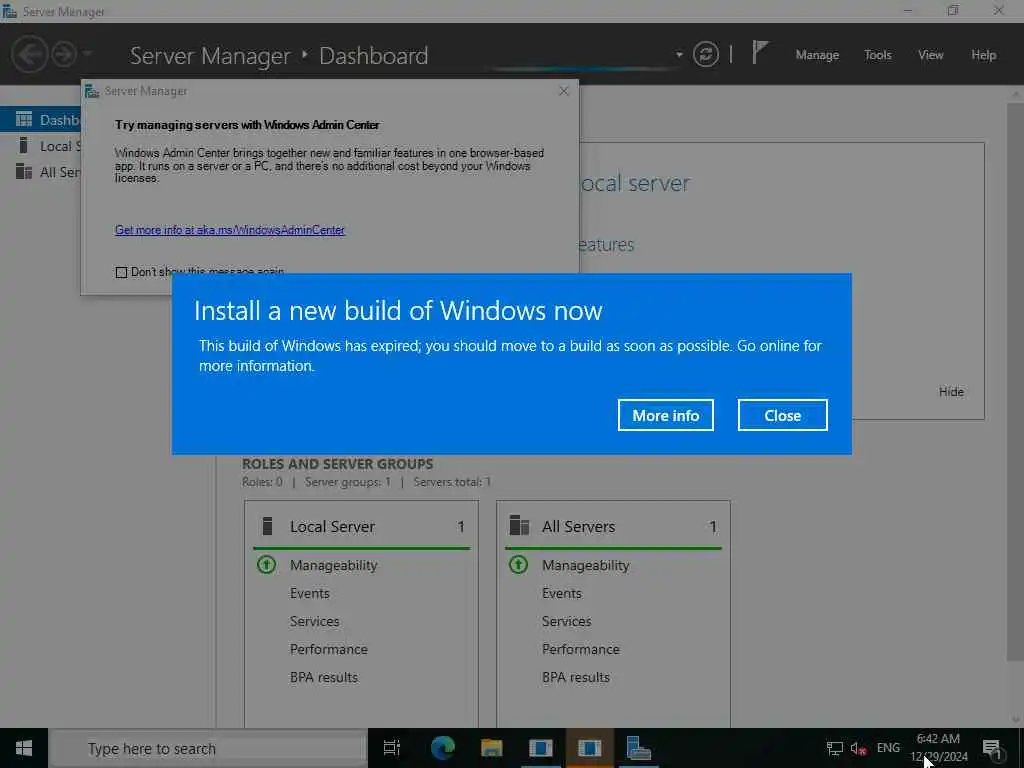Open the View menu
This screenshot has height=768, width=1024.
tap(930, 55)
